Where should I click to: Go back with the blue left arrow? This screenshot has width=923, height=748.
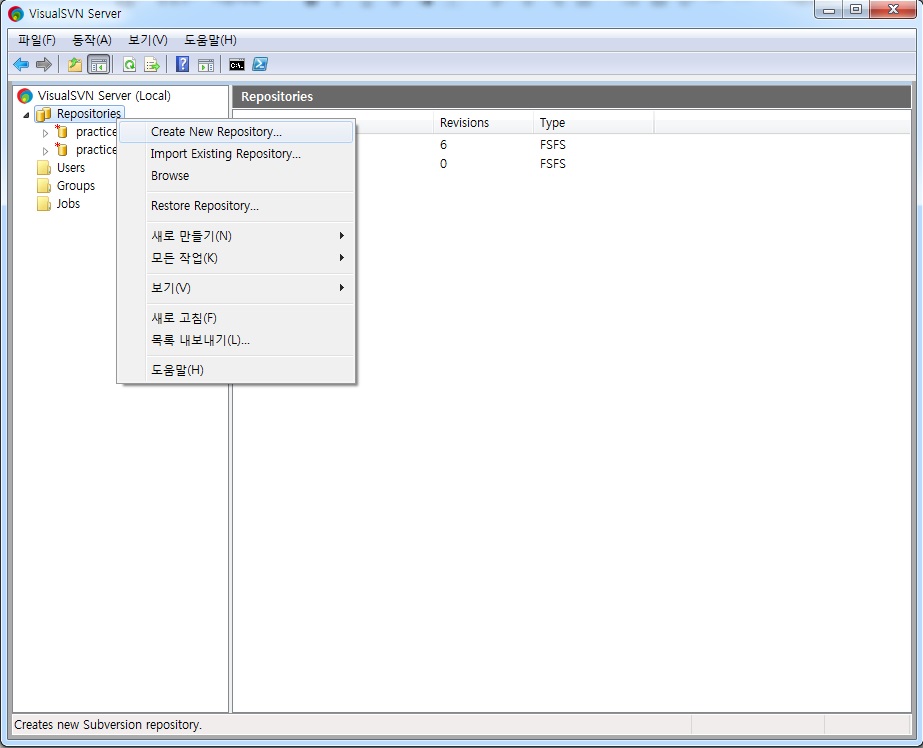[x=21, y=64]
